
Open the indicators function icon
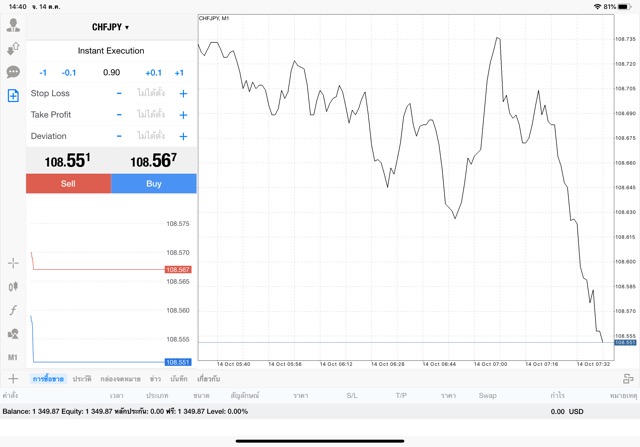coord(13,311)
